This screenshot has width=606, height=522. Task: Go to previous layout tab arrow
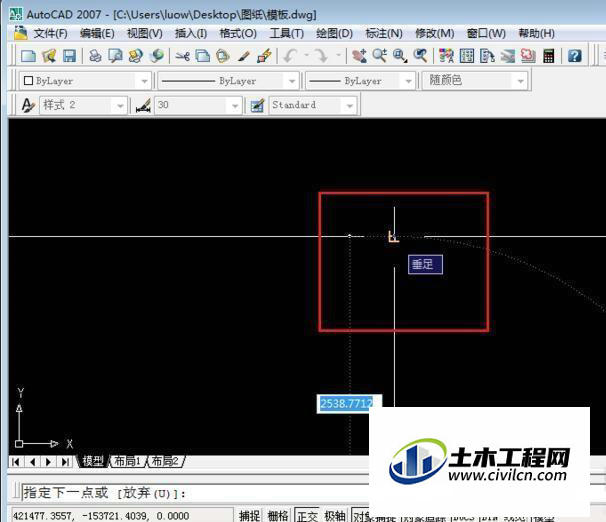tap(32, 462)
